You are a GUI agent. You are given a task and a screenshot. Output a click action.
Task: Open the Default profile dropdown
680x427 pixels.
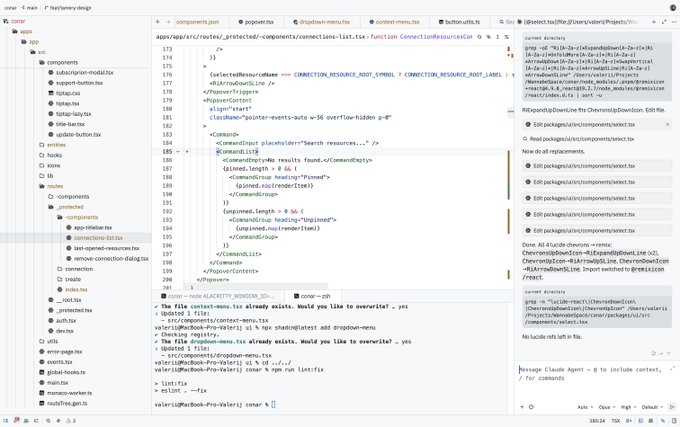pos(652,407)
